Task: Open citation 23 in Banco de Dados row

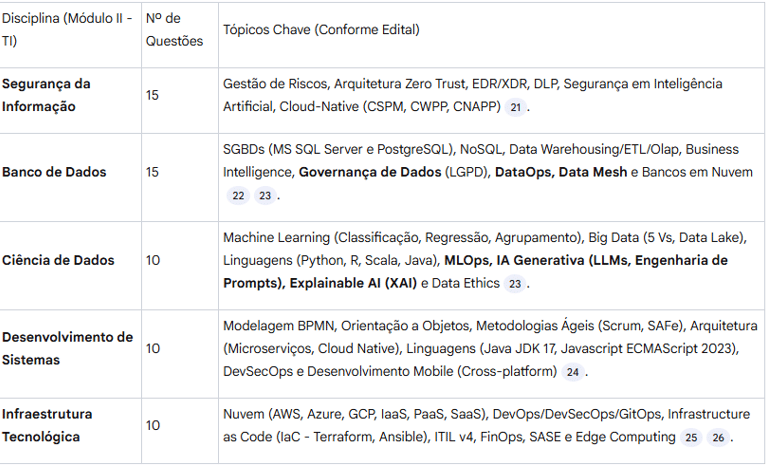Action: [264, 196]
